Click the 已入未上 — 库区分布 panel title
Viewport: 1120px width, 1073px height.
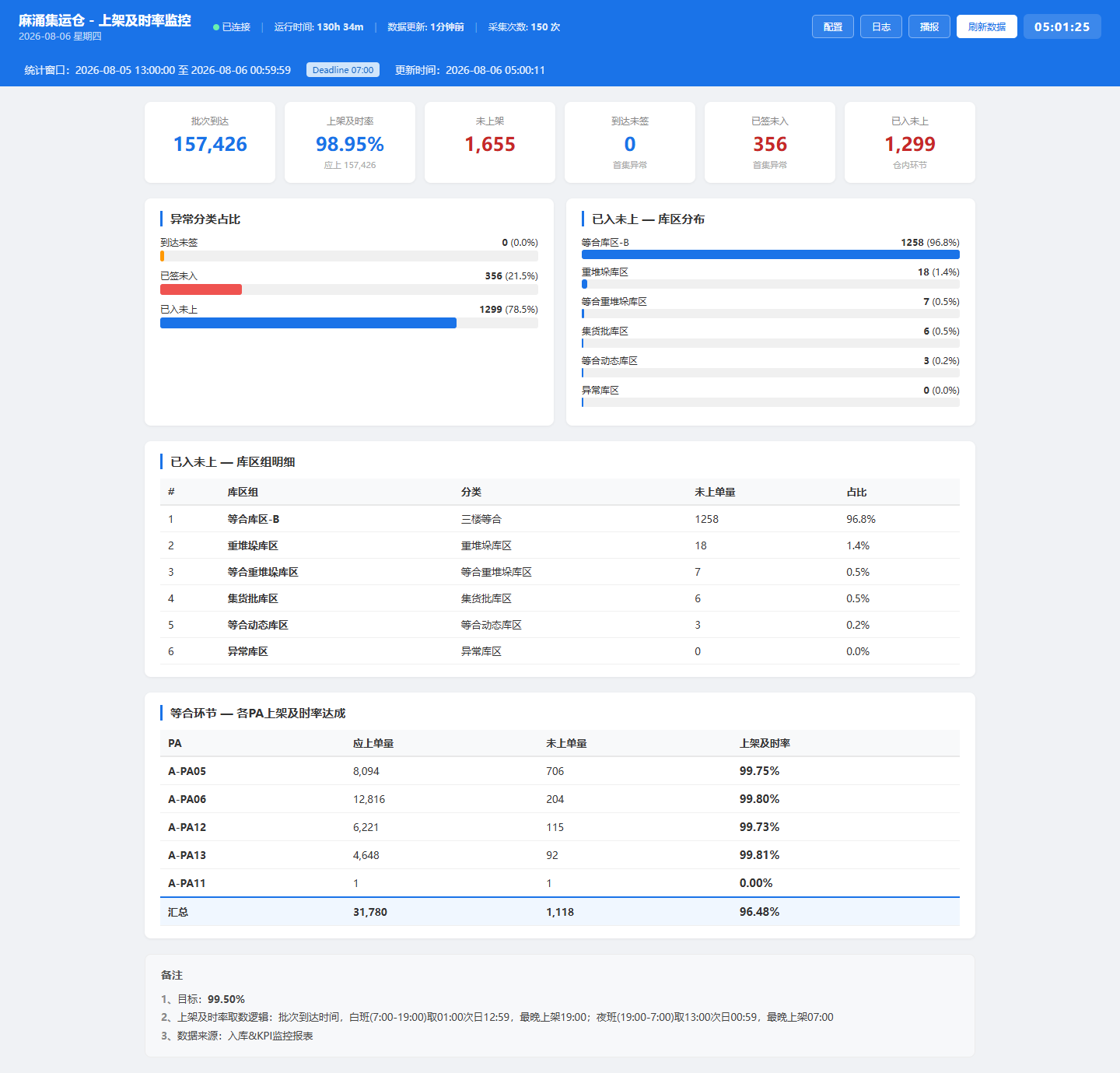pyautogui.click(x=649, y=219)
